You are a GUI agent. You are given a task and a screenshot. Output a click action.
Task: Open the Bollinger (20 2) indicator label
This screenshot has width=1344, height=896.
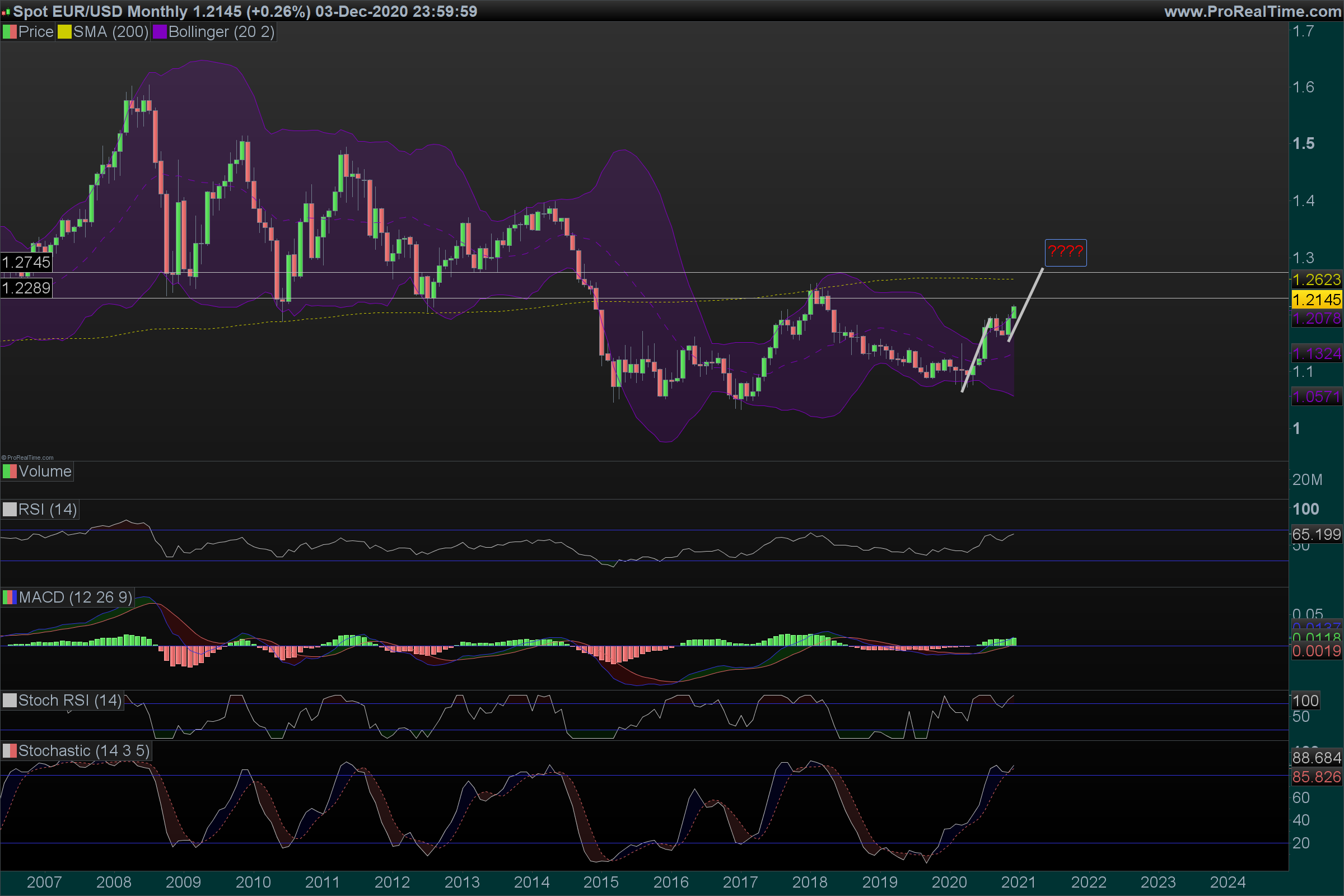pyautogui.click(x=221, y=32)
